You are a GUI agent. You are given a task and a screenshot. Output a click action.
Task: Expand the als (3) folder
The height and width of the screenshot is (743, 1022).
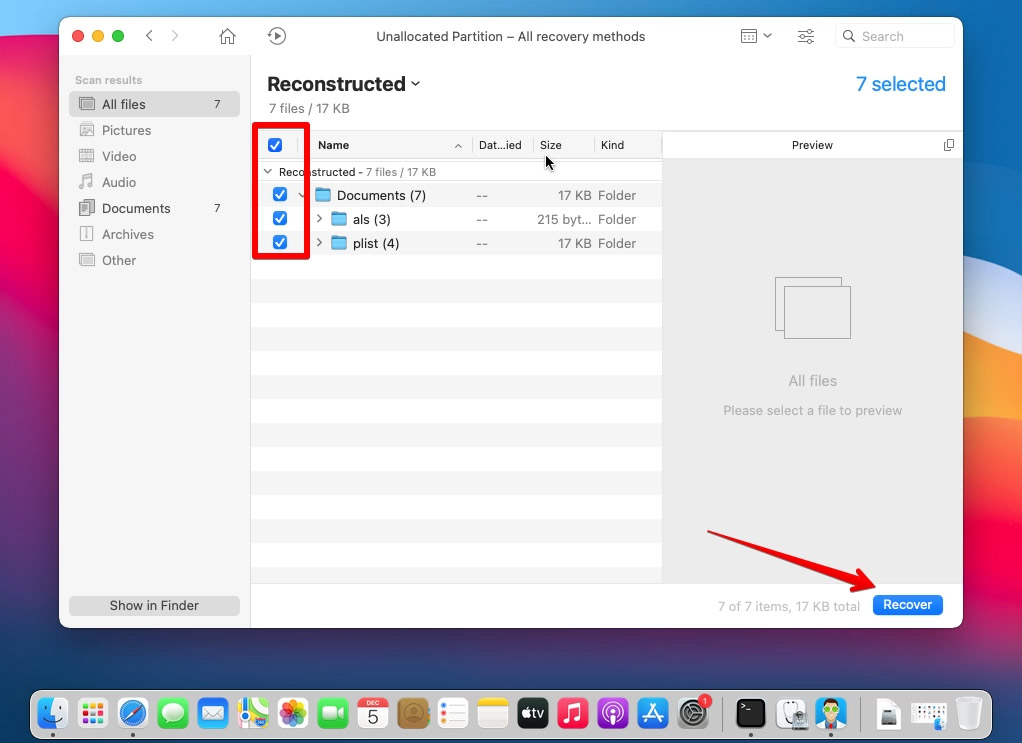319,218
